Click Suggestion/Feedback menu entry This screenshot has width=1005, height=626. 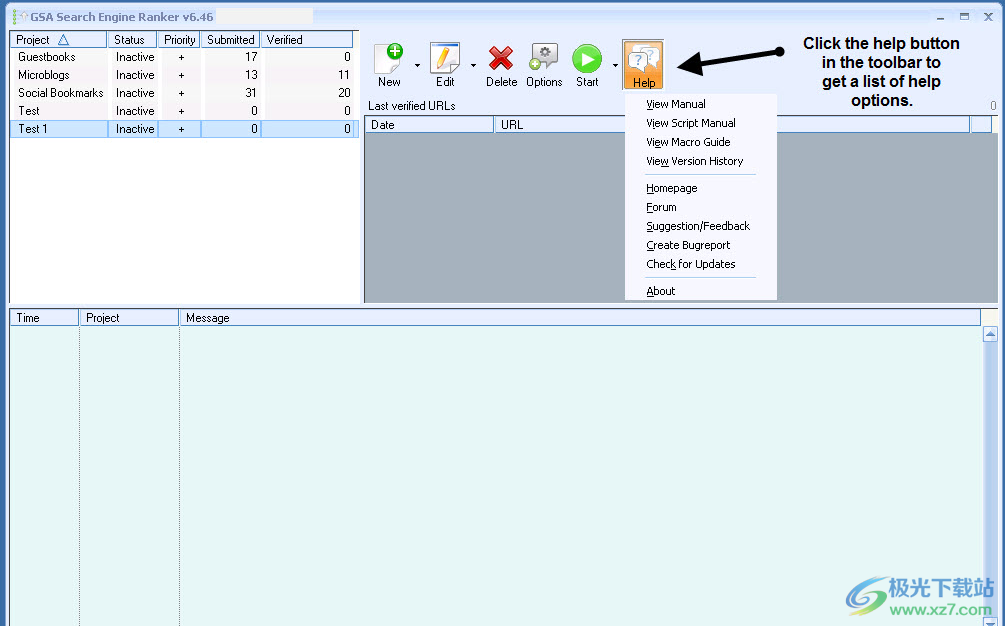click(697, 226)
